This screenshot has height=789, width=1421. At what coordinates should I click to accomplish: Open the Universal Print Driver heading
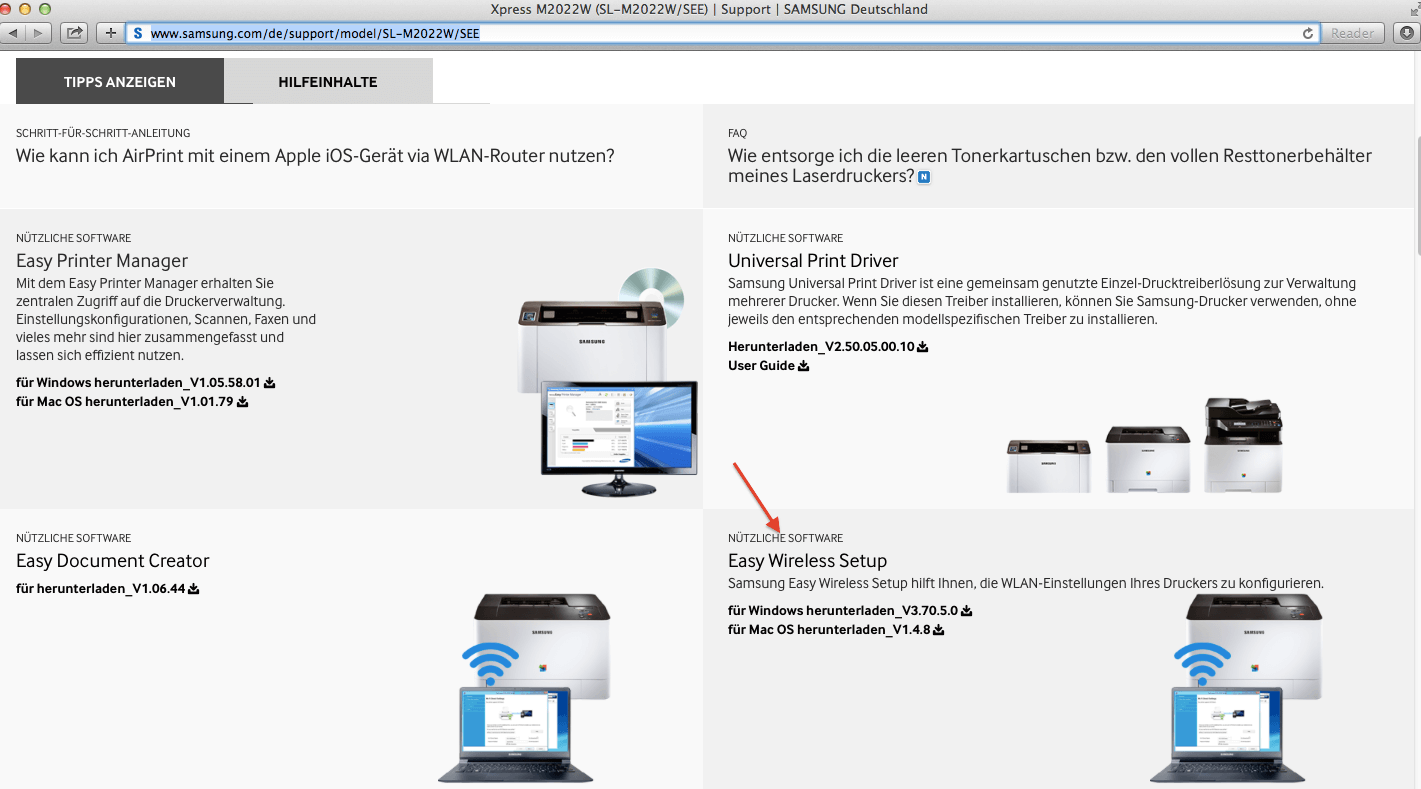813,261
